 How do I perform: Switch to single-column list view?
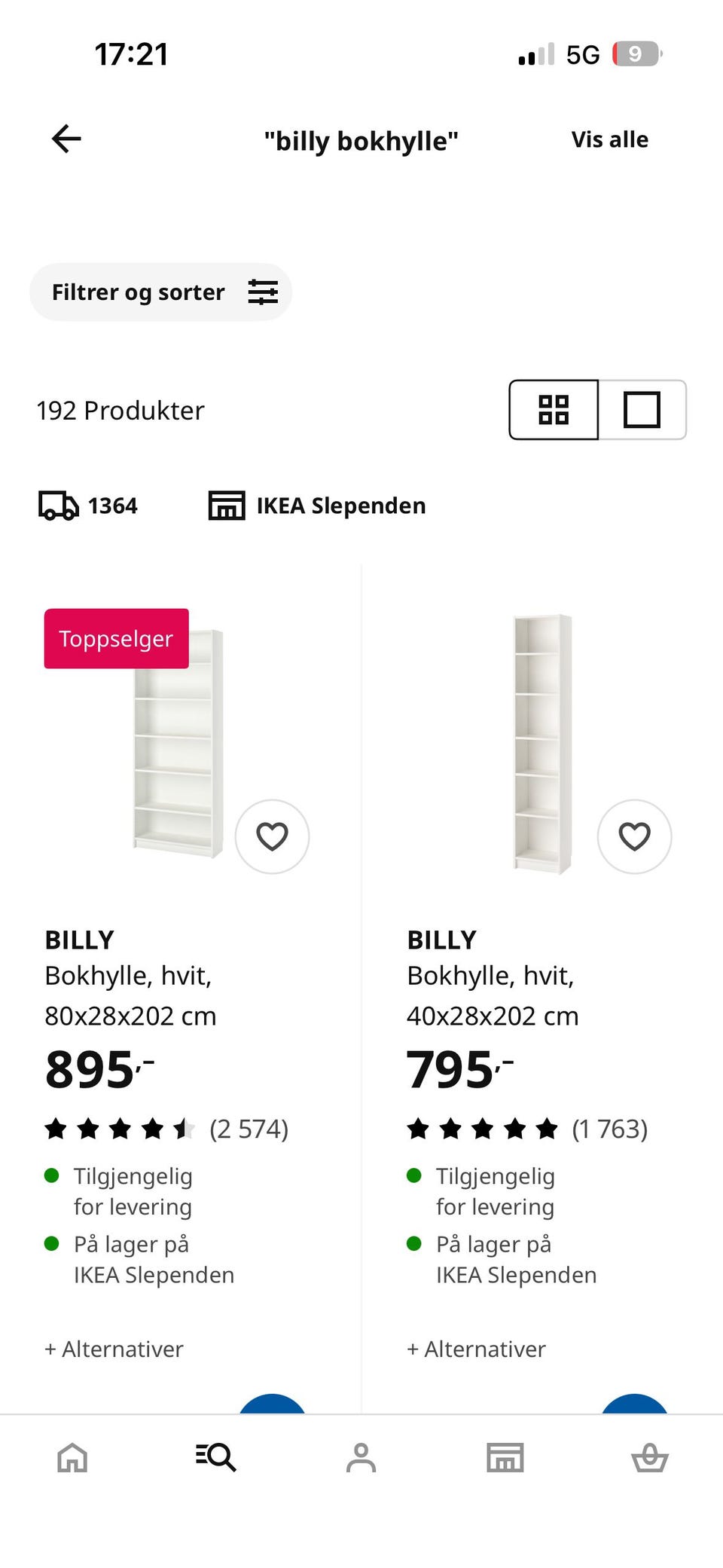(x=642, y=410)
